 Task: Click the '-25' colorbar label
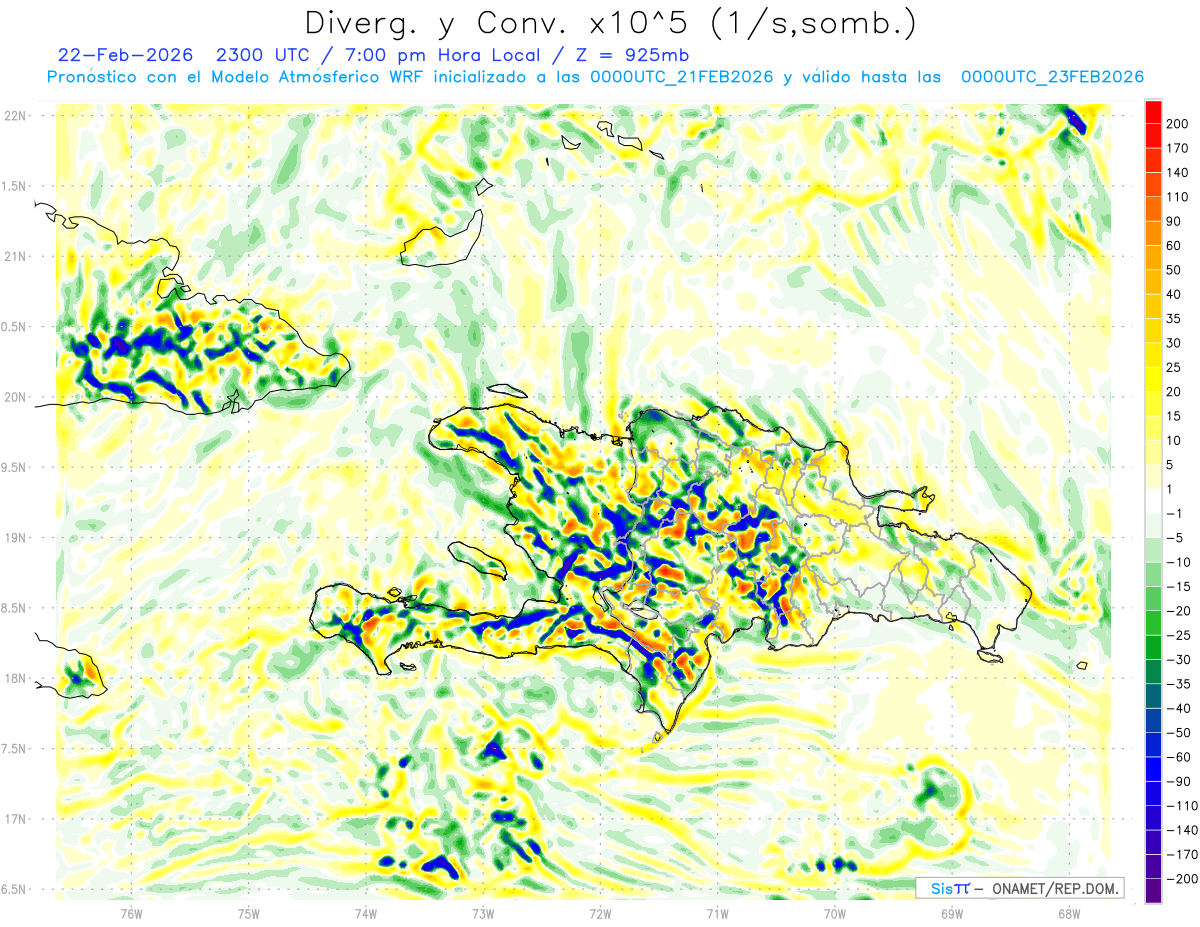pos(1179,635)
